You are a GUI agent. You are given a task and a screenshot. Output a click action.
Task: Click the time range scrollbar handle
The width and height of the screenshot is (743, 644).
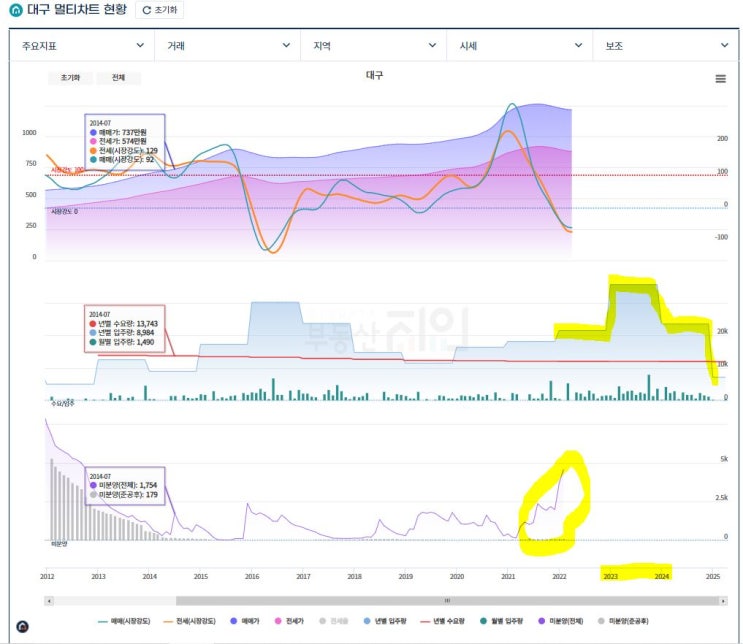tap(447, 601)
